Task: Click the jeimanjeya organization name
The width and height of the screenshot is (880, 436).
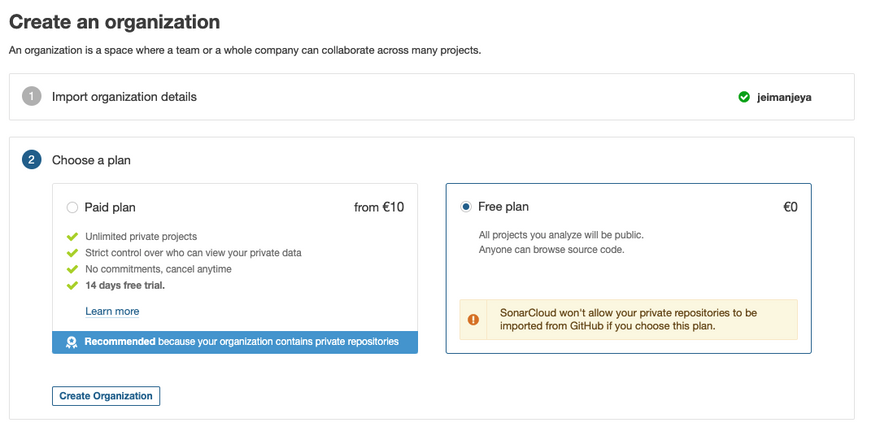Action: [x=785, y=98]
